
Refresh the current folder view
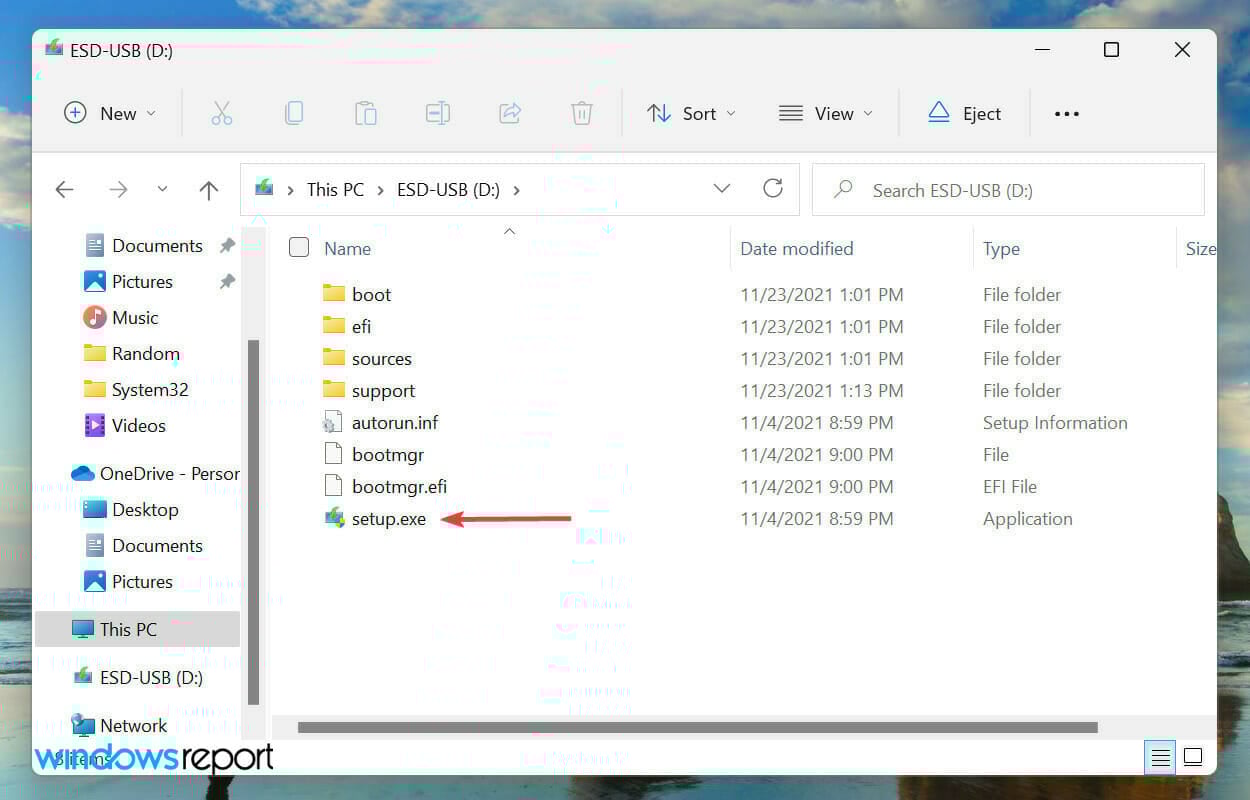[x=773, y=189]
